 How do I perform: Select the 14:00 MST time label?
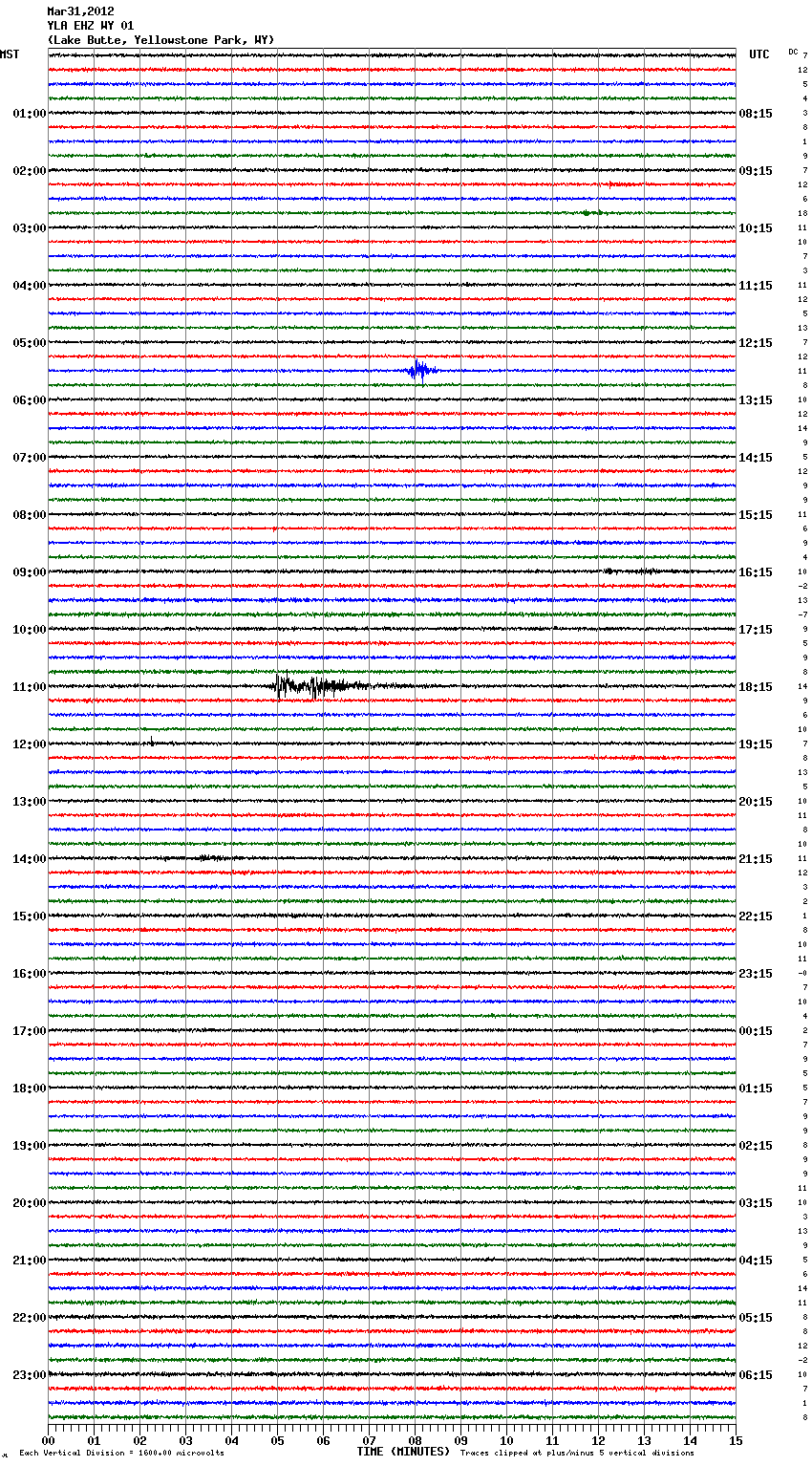click(x=30, y=859)
